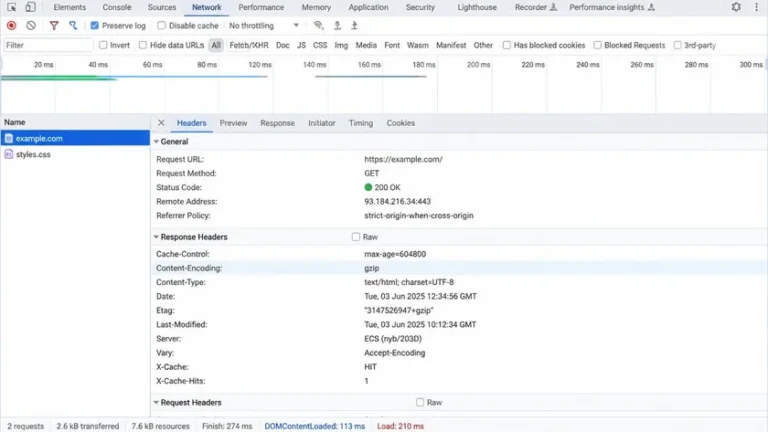Open the No throttling dropdown
The height and width of the screenshot is (432, 768).
[x=264, y=25]
